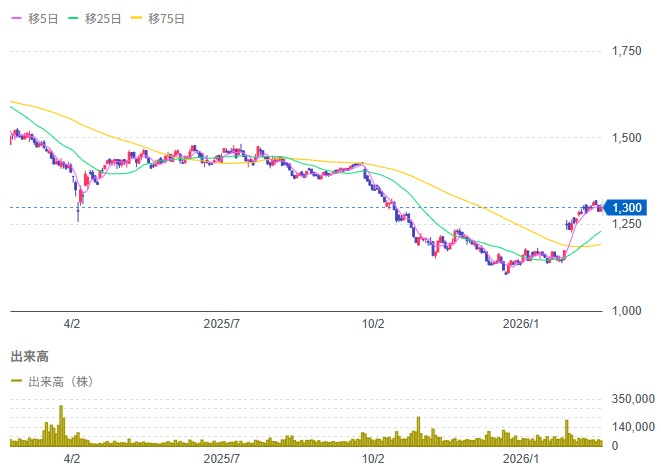The width and height of the screenshot is (661, 468).
Task: Click the 2026/1 label under the volume chart
Action: [521, 458]
